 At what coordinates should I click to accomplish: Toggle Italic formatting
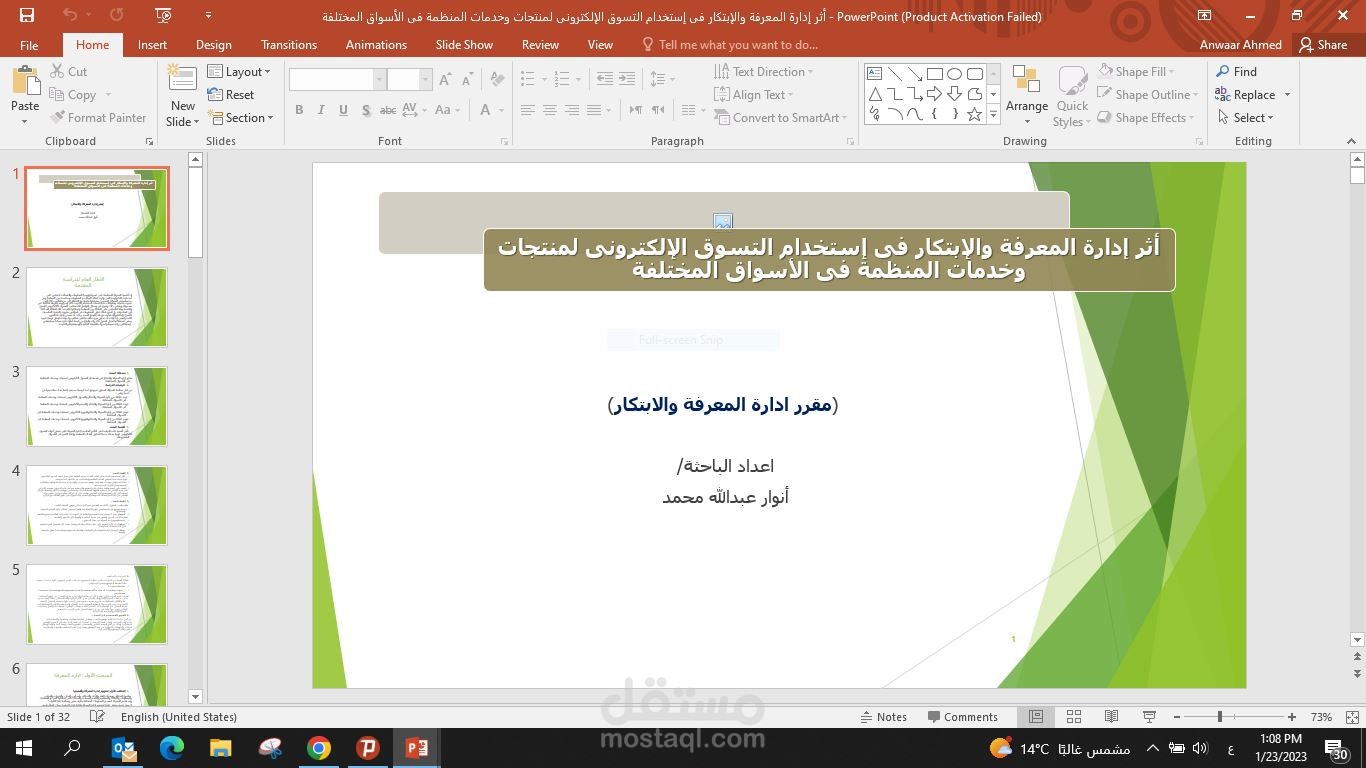pos(321,110)
